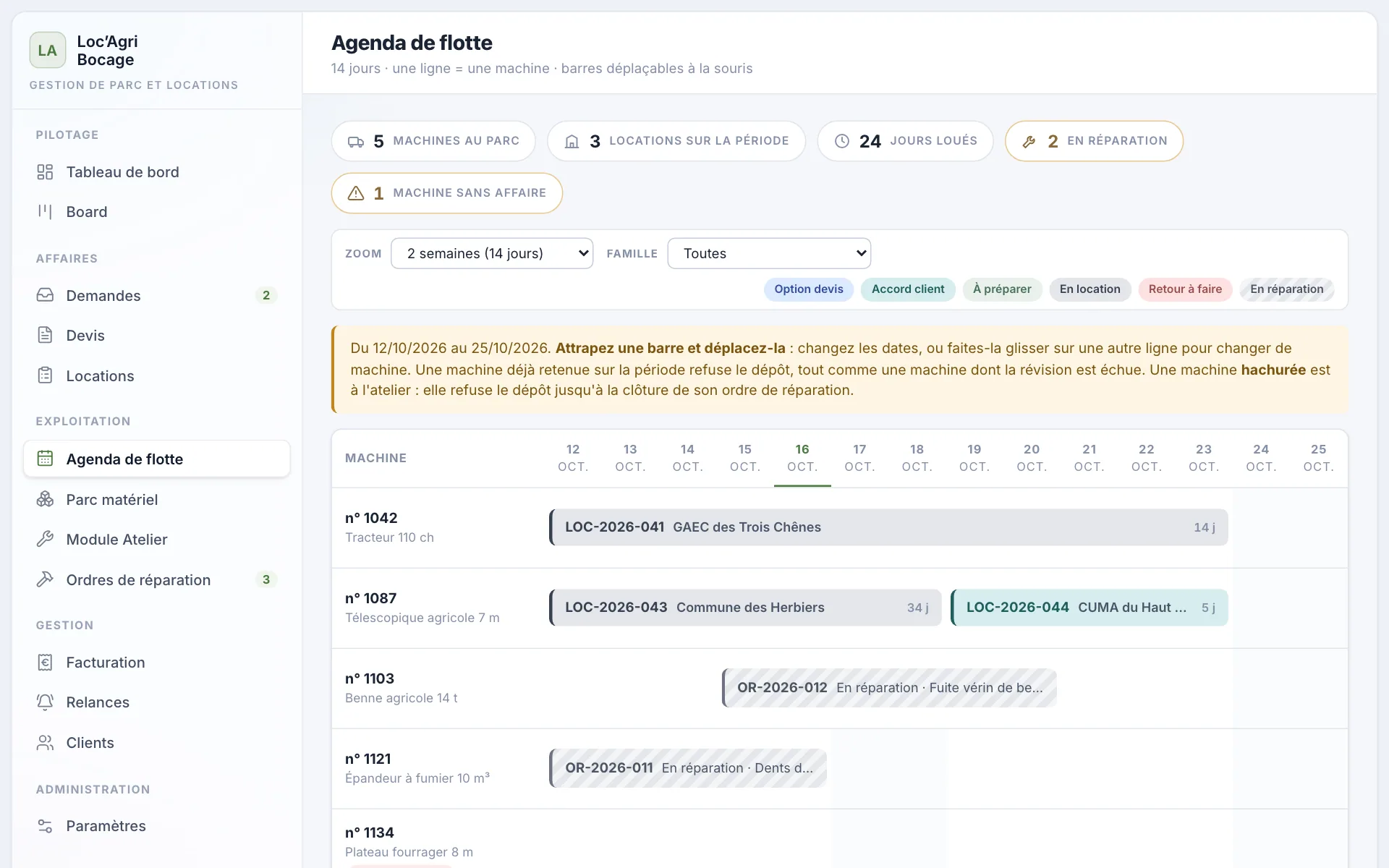Select the LOC-2026-043 Commune des Herbiers bar
The image size is (1389, 868).
point(745,608)
